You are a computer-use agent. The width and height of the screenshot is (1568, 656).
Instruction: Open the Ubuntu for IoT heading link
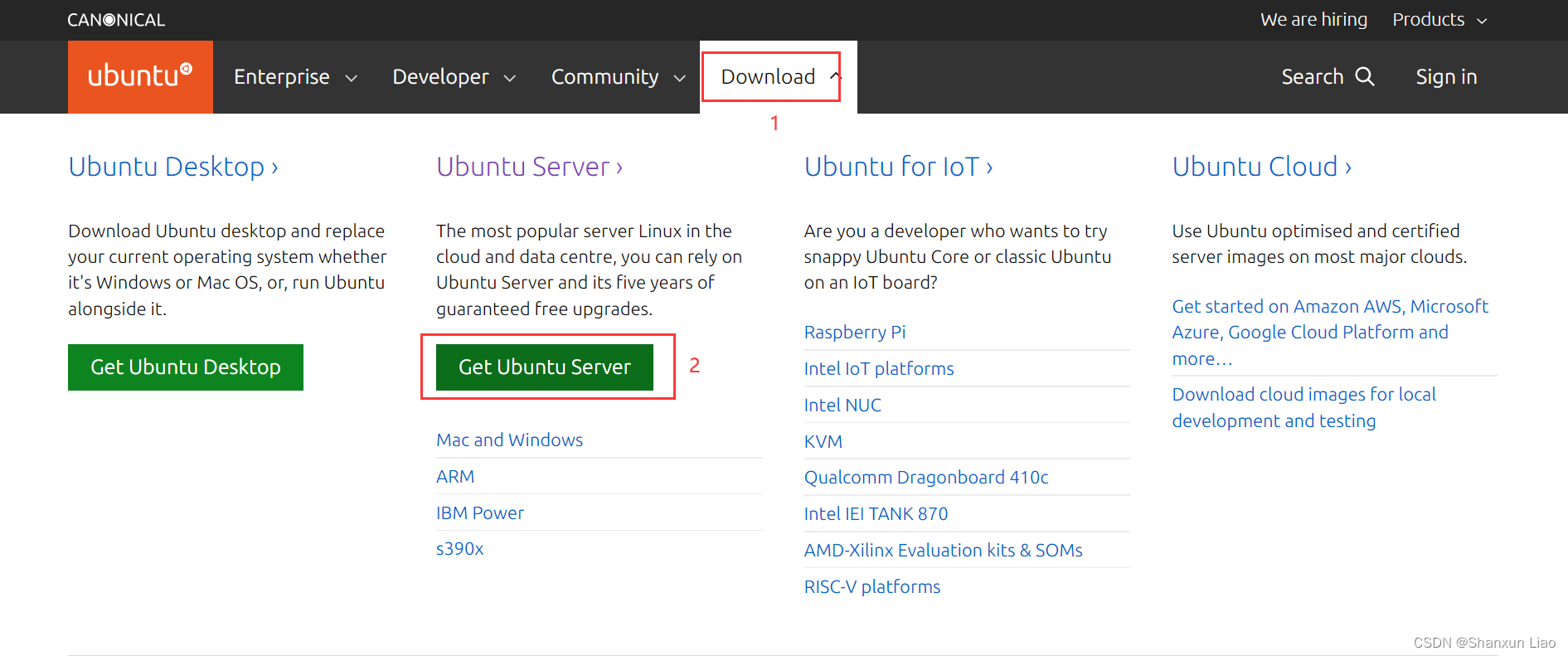[x=899, y=167]
